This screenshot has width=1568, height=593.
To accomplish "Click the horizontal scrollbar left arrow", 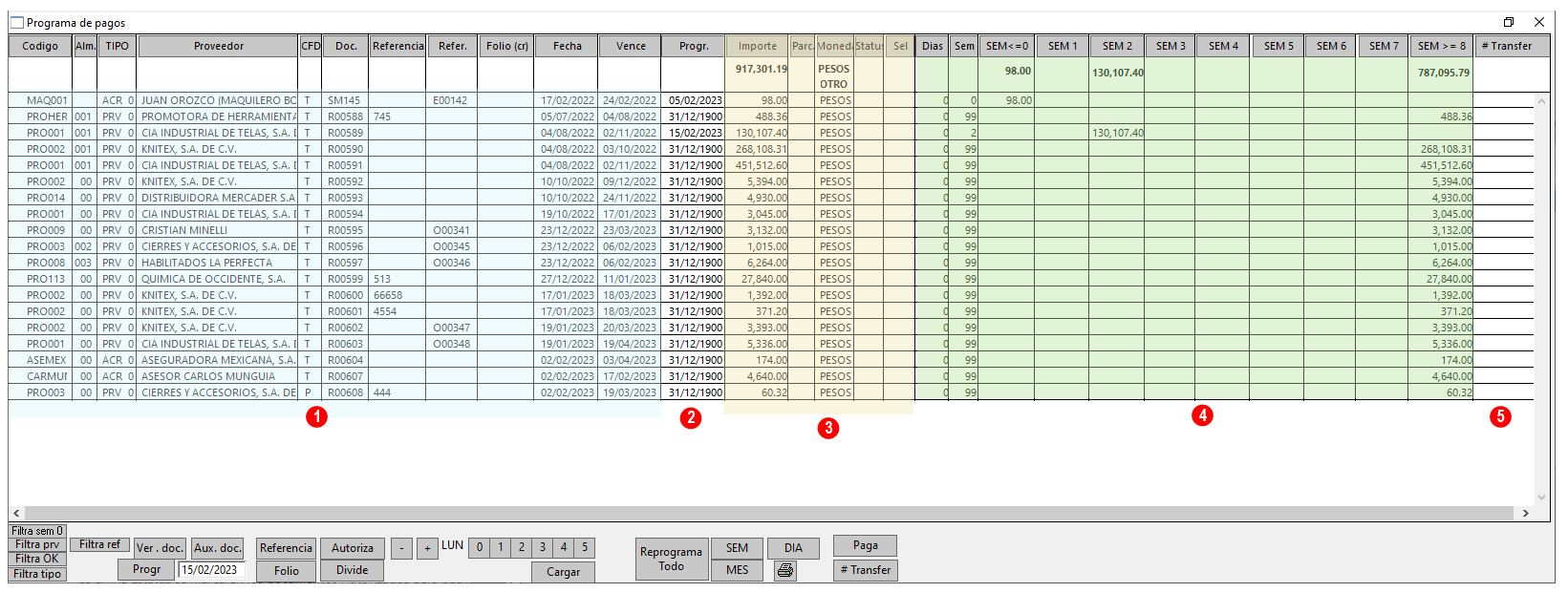I will (x=15, y=513).
